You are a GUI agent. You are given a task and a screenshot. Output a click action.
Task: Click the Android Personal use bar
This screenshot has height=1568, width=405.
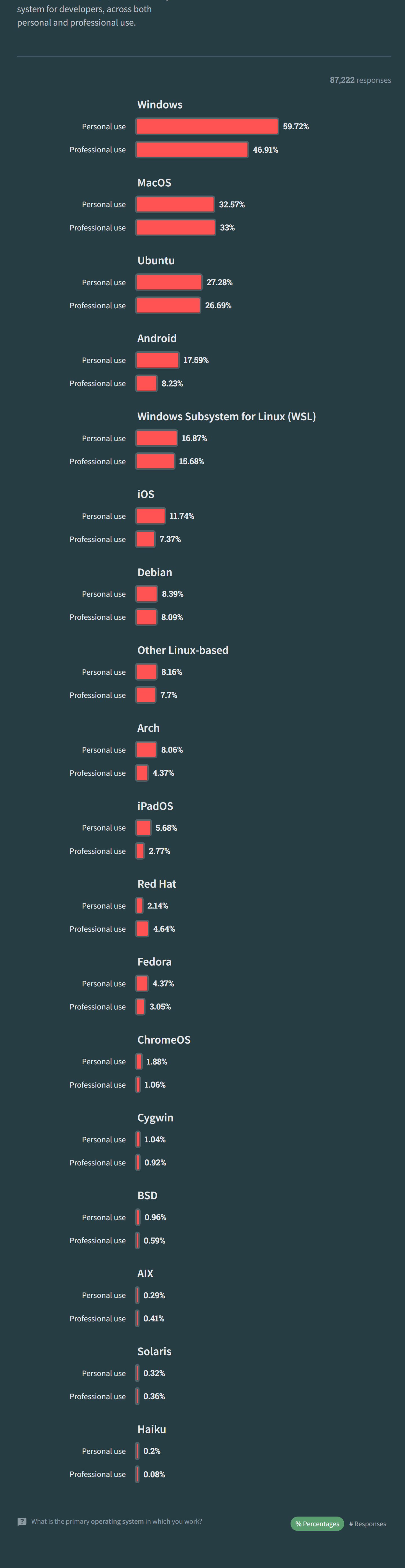pos(157,360)
